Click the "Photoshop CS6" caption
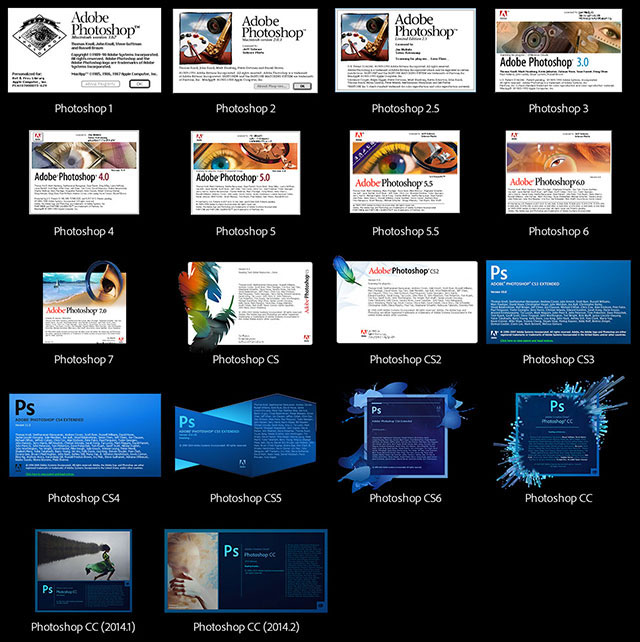640x642 pixels. 405,498
